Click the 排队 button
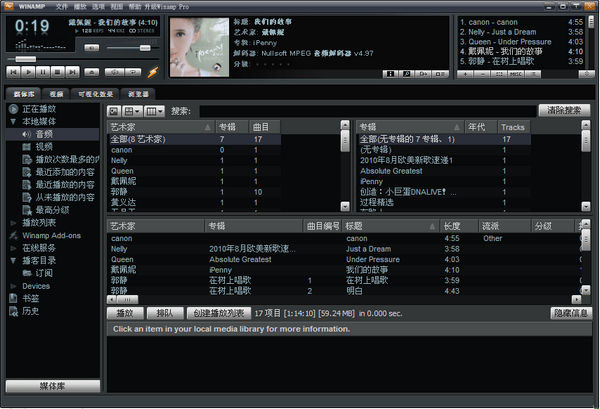This screenshot has height=409, width=600. (165, 313)
